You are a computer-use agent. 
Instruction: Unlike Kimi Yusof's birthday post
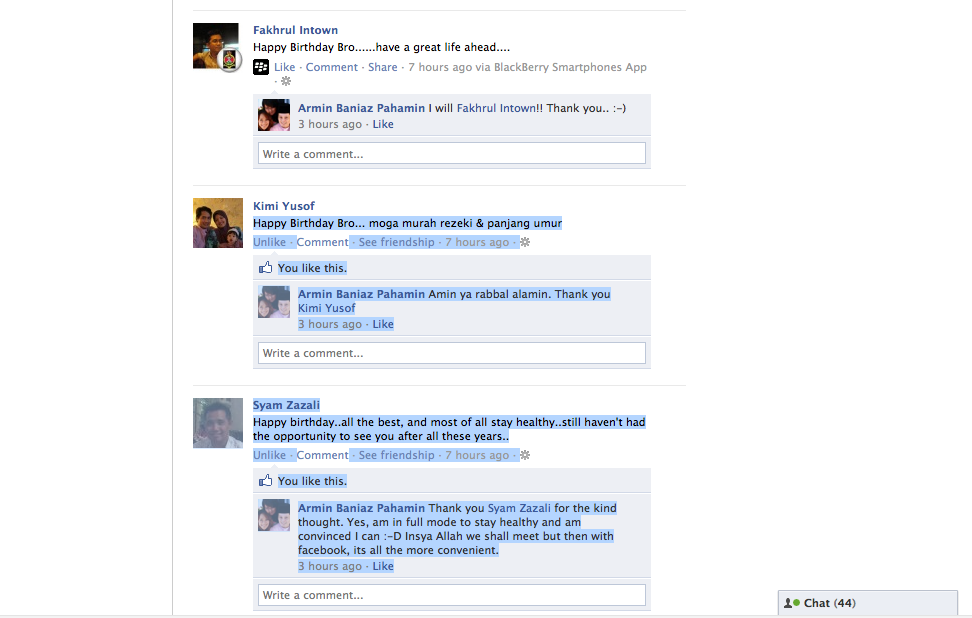[x=269, y=242]
